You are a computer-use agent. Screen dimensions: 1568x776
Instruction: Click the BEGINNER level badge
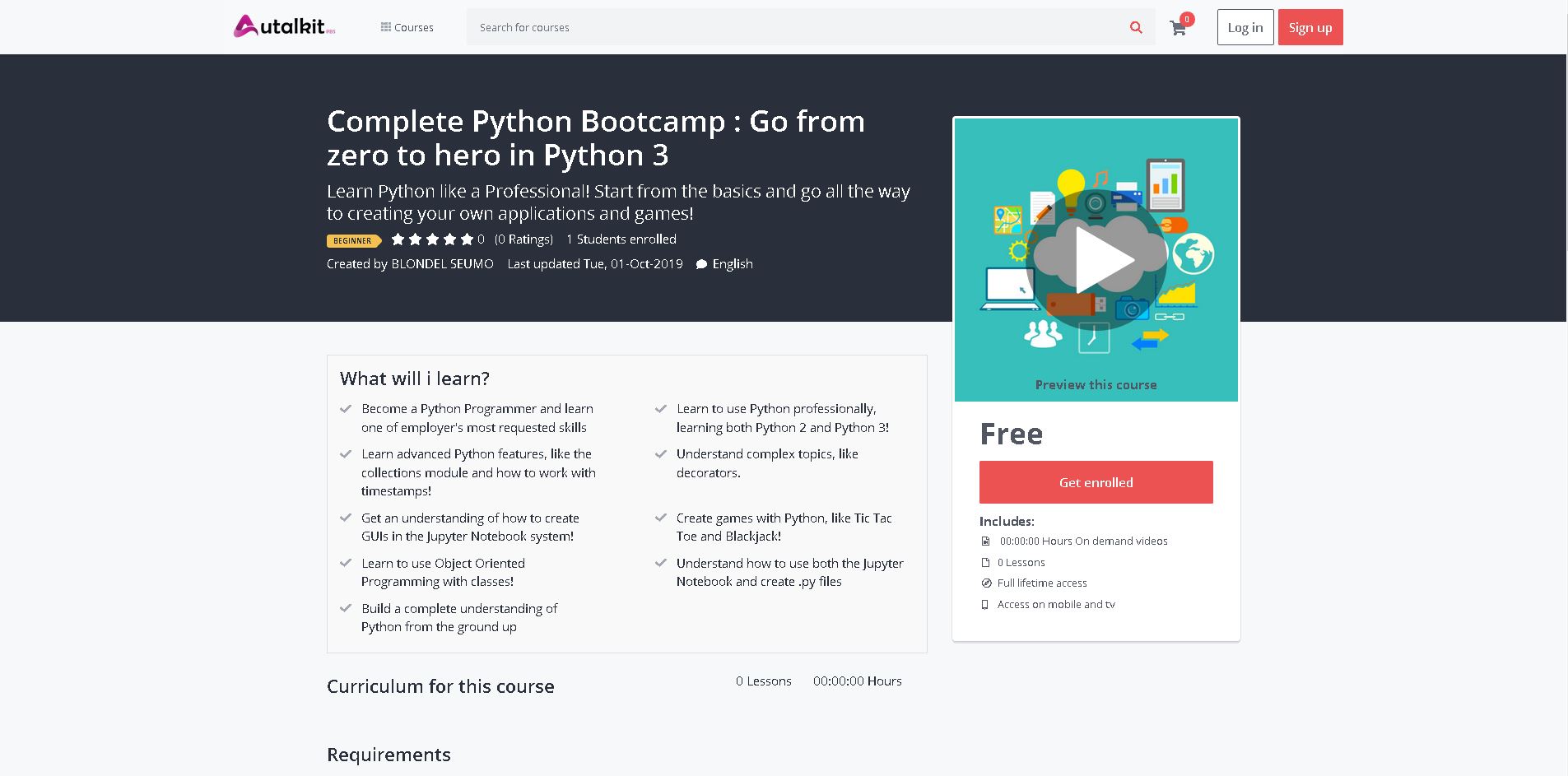click(354, 240)
